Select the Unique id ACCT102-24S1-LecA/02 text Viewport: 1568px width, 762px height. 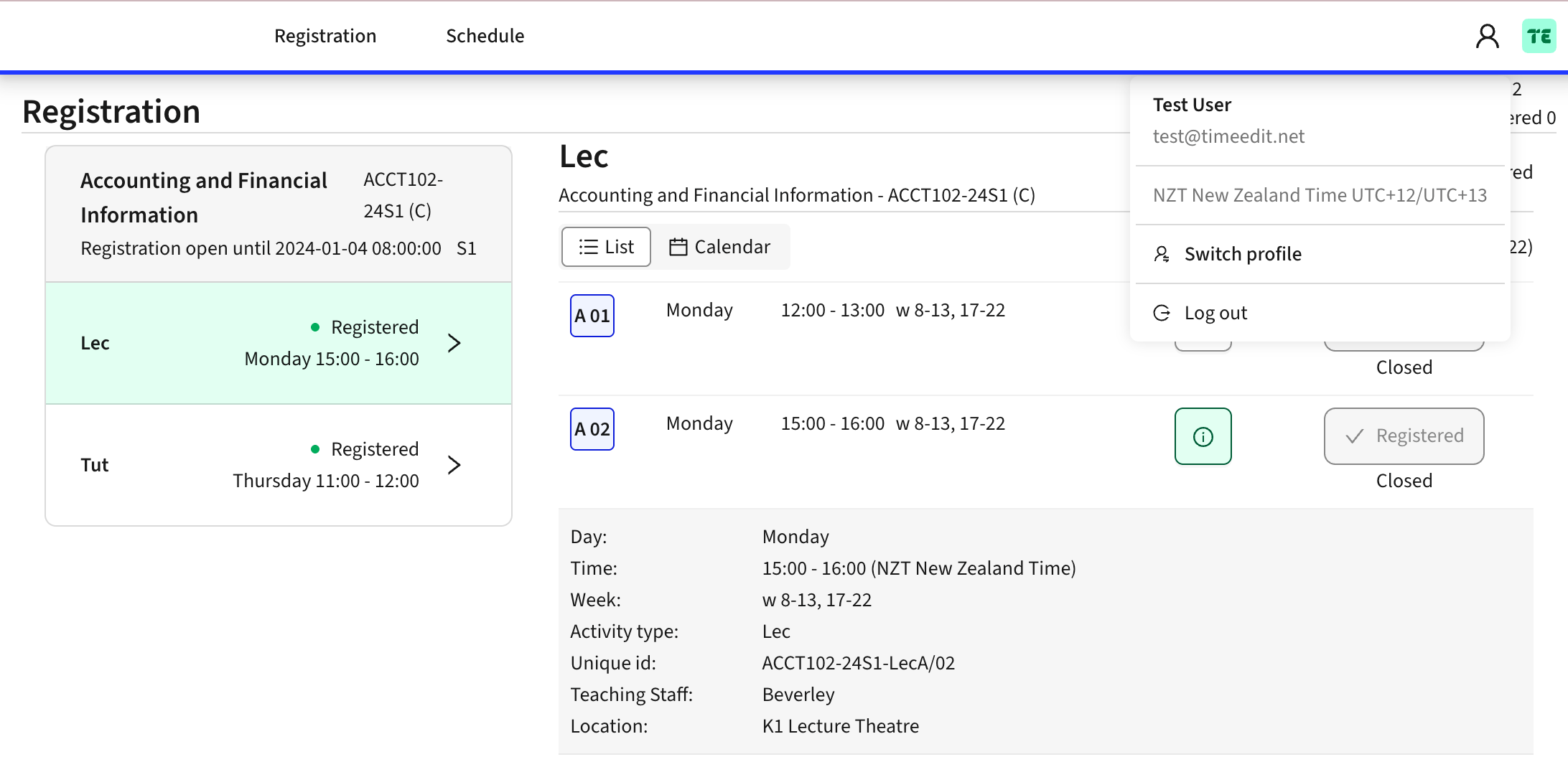point(858,662)
